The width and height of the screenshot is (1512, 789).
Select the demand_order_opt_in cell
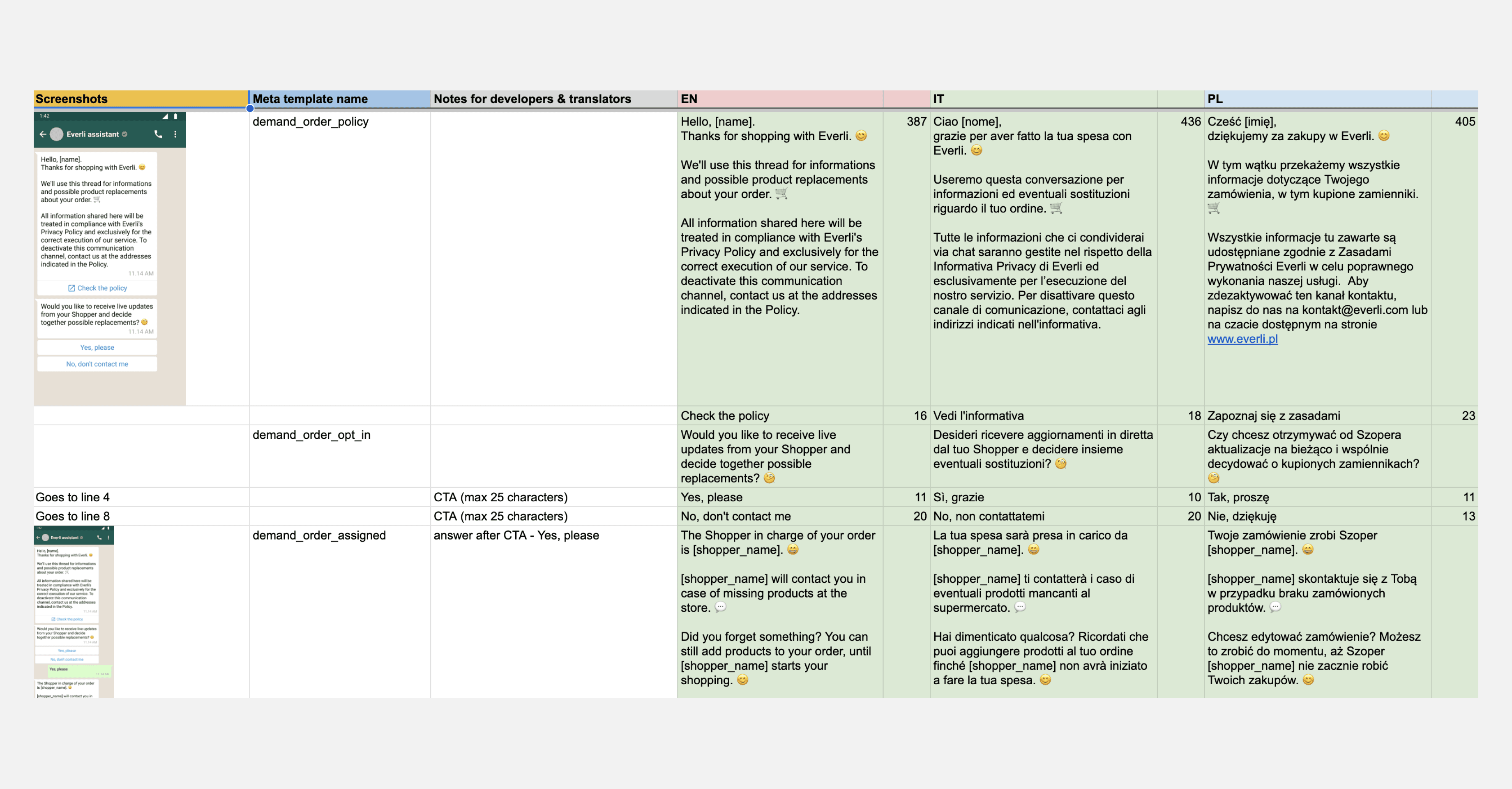pos(340,456)
